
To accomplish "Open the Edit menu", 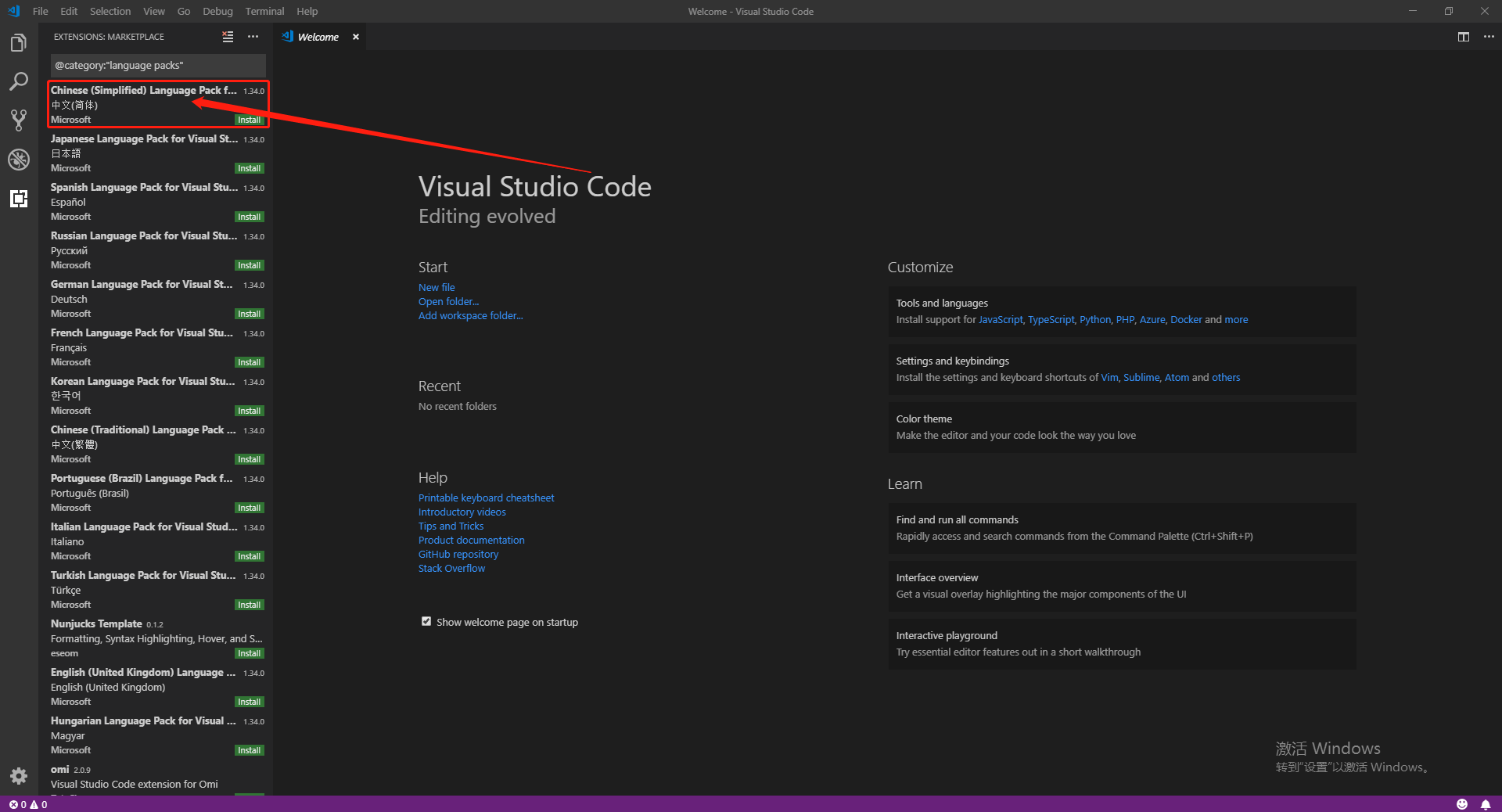I will (69, 11).
